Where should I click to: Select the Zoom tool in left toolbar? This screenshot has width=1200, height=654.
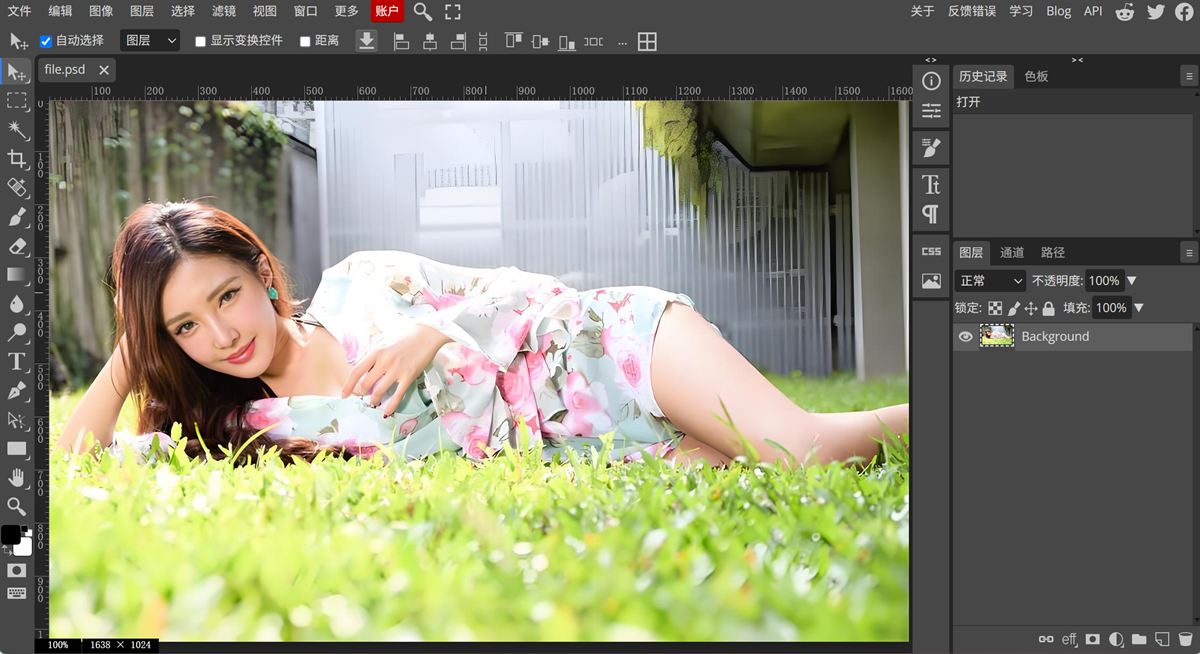tap(17, 506)
